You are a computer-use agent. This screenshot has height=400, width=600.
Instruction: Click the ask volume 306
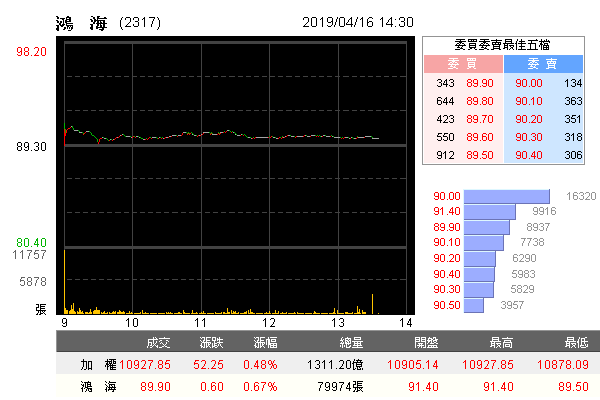[x=573, y=155]
